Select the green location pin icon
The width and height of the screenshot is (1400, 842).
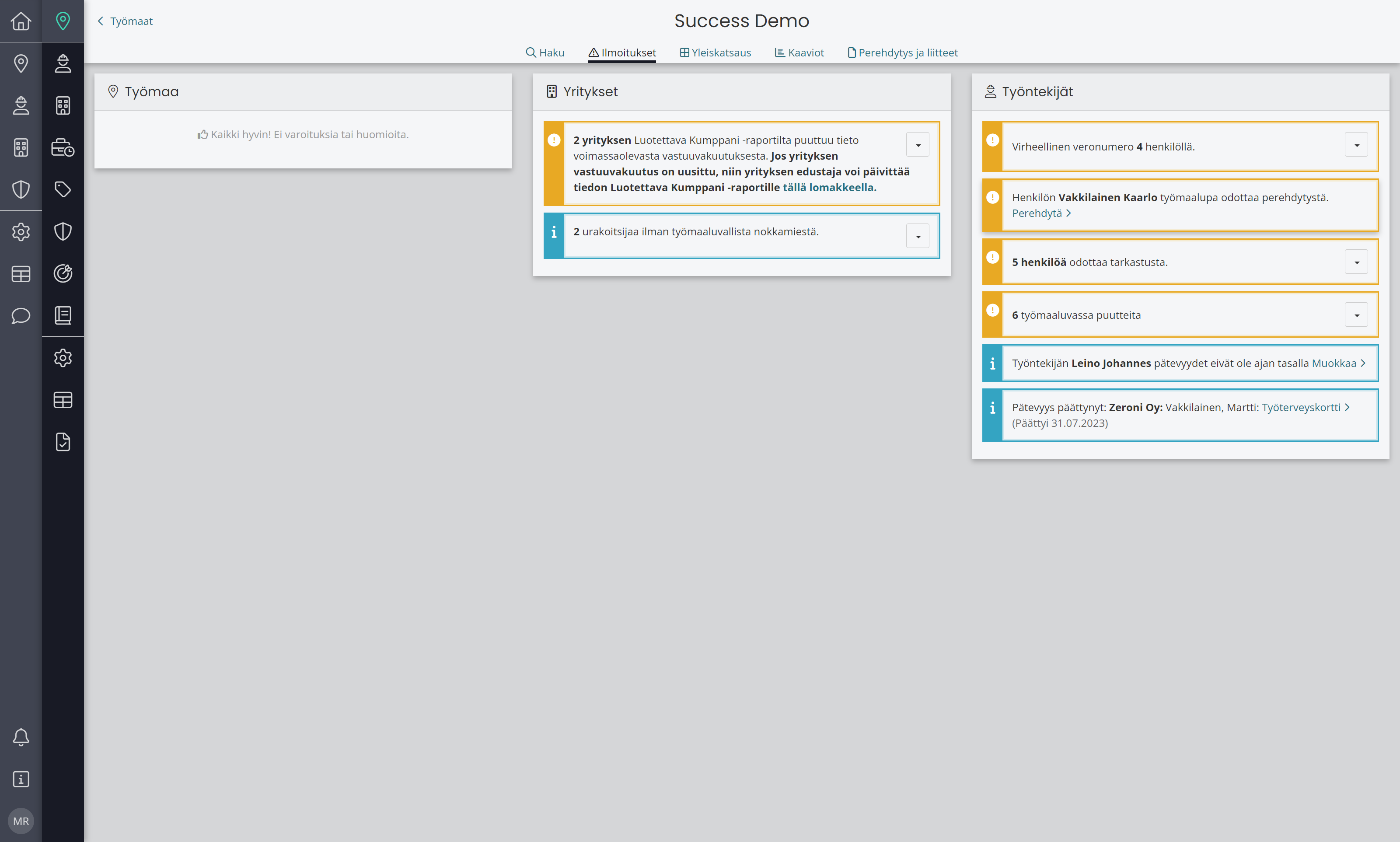click(x=63, y=21)
